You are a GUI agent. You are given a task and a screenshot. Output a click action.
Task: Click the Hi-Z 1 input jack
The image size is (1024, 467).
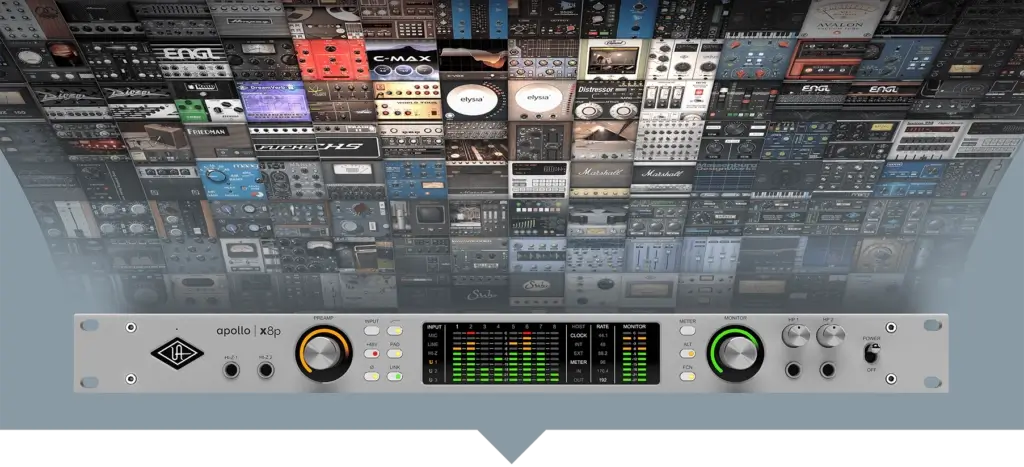pyautogui.click(x=232, y=371)
